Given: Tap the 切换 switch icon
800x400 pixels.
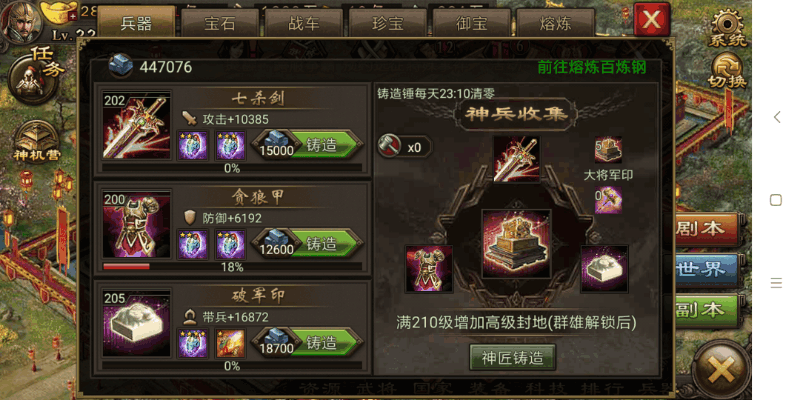Looking at the screenshot, I should (727, 71).
